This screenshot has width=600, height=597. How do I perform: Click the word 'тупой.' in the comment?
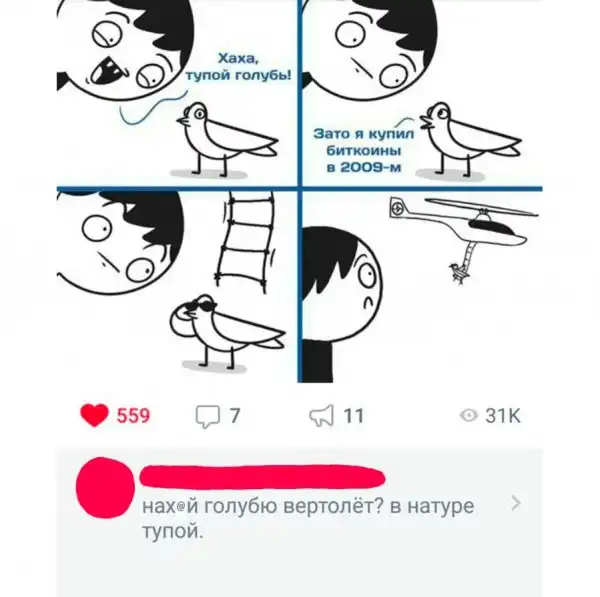172,531
